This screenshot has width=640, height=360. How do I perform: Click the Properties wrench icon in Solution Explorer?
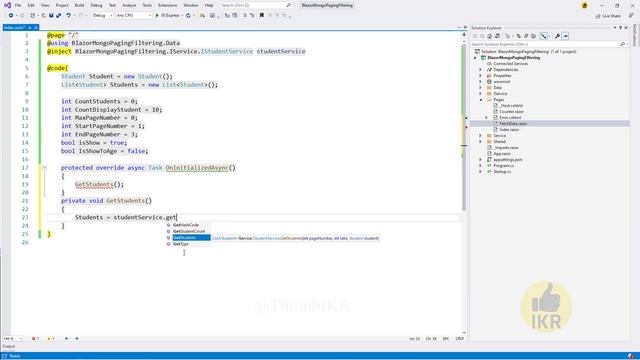(557, 36)
